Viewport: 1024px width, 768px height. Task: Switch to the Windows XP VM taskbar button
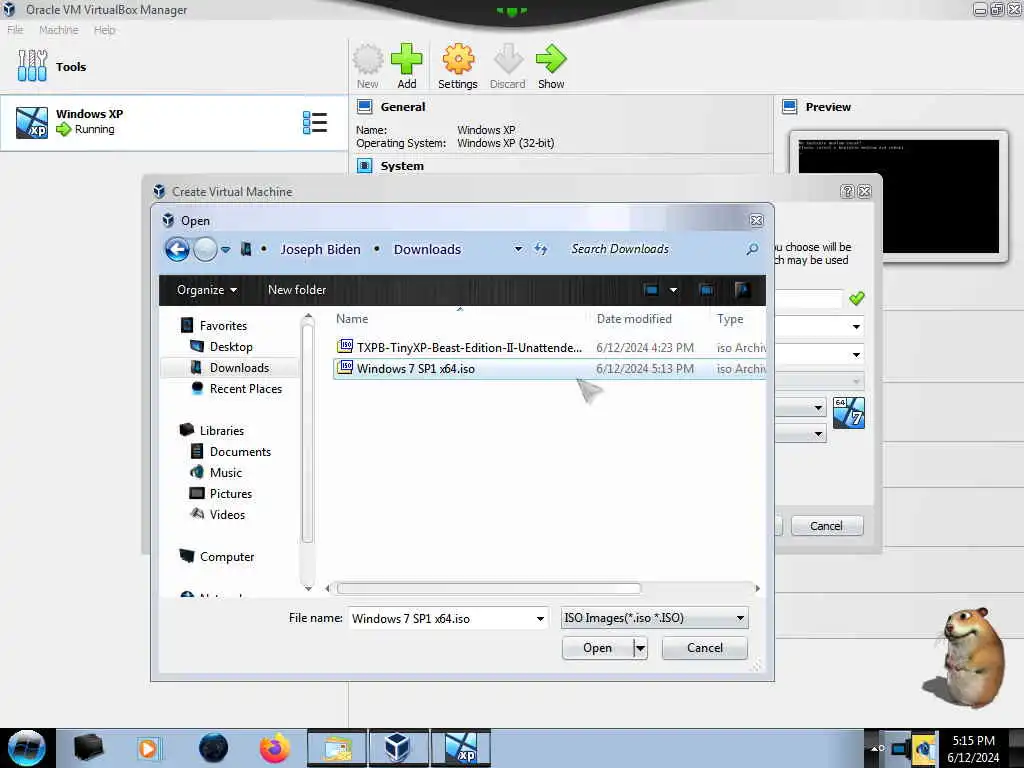pos(460,748)
